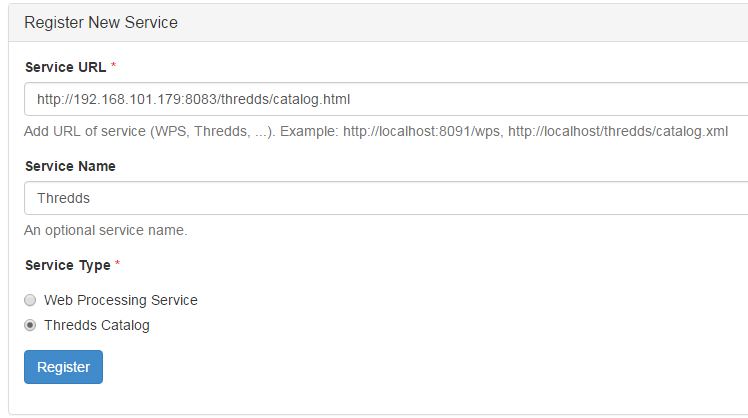Select the Thredds Catalog radio button
The image size is (748, 418).
pyautogui.click(x=30, y=325)
